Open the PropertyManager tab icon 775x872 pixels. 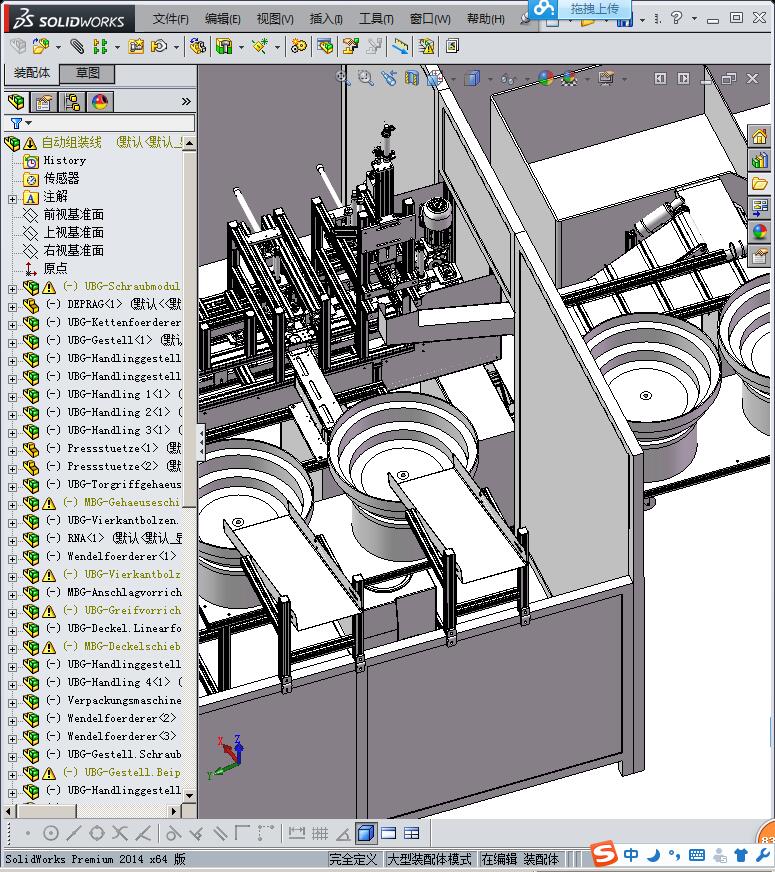43,102
